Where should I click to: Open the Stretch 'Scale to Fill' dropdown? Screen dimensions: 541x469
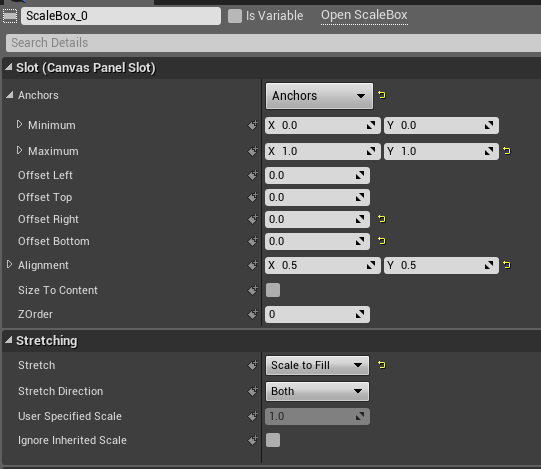pos(317,365)
